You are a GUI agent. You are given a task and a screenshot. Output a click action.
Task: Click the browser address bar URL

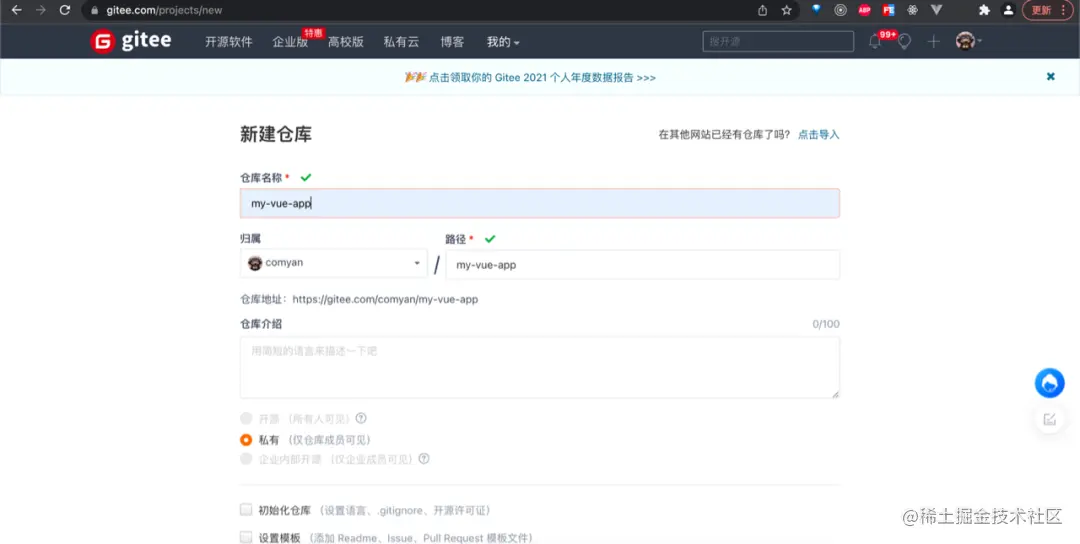[x=164, y=10]
